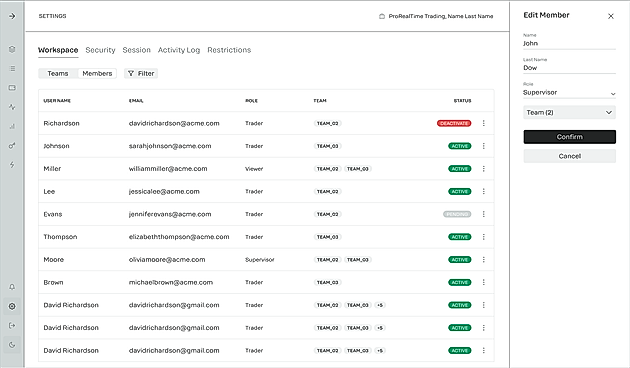Click the SETTINGS page title
630x368 pixels.
tap(52, 16)
